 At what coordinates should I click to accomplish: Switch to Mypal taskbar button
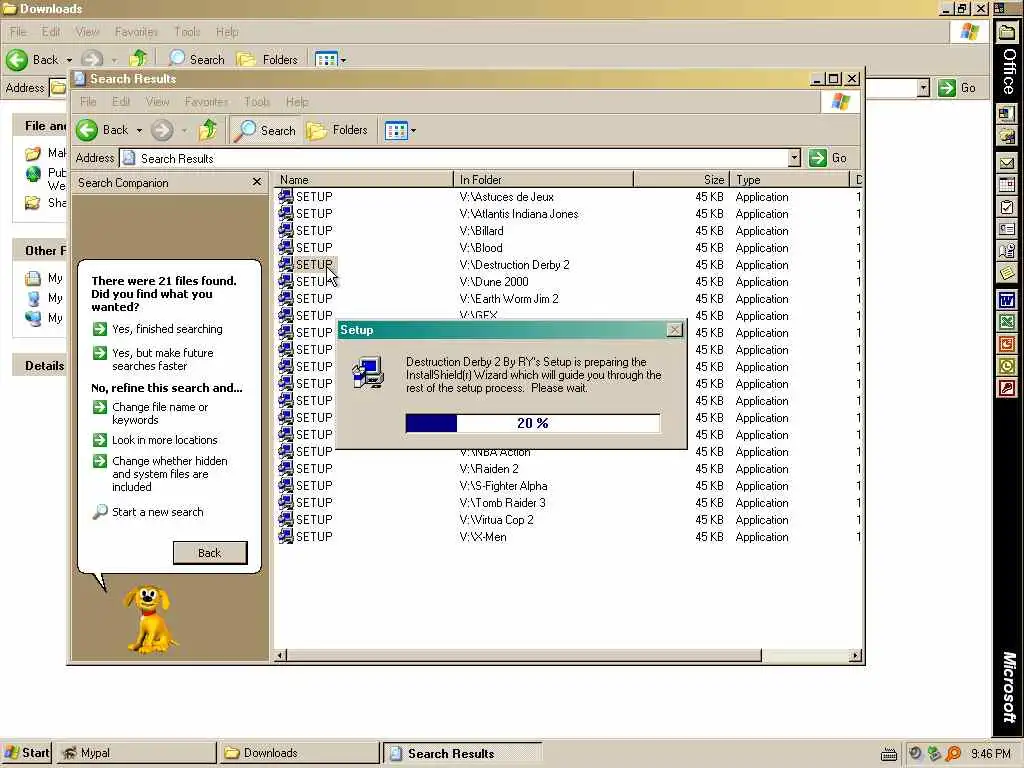(135, 753)
